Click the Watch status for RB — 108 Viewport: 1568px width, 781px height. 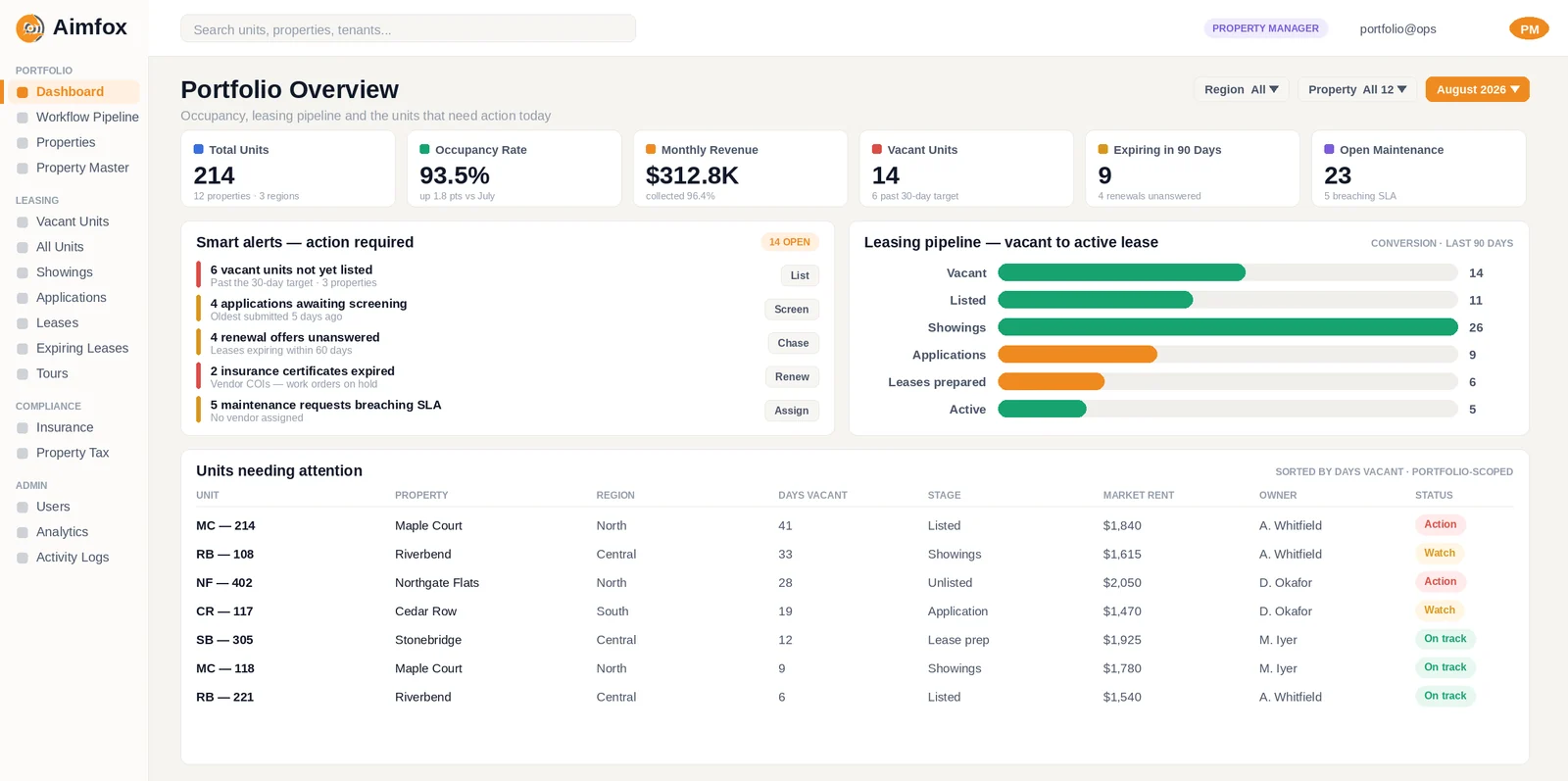(1440, 553)
